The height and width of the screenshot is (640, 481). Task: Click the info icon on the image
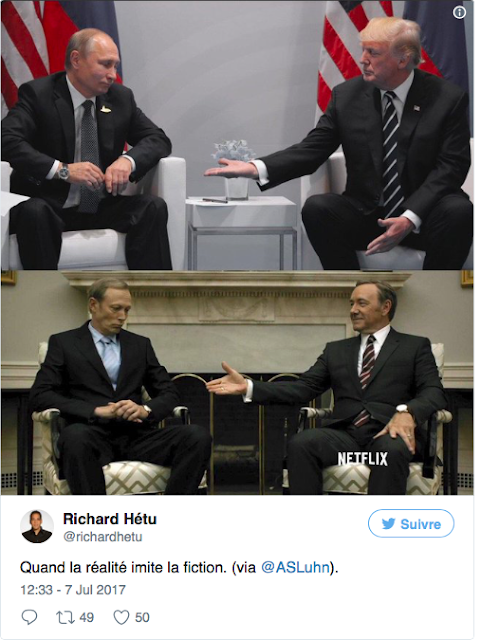point(459,13)
